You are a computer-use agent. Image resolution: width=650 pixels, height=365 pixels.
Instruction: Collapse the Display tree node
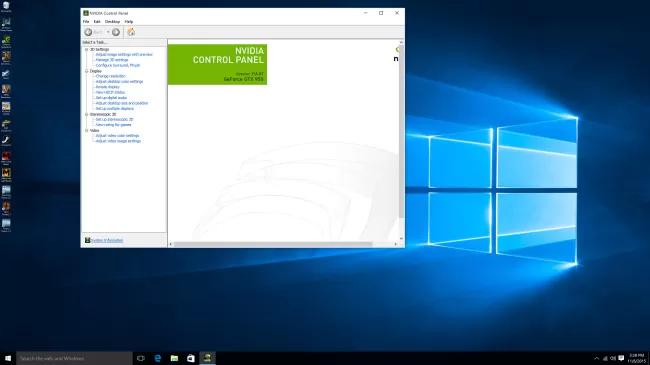[87, 71]
